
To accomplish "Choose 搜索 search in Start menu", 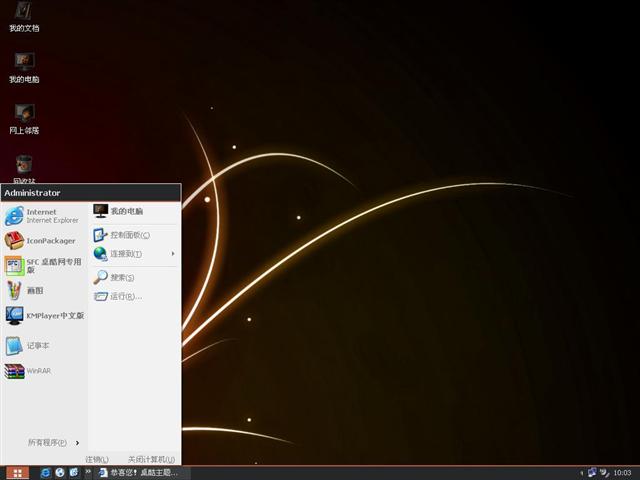I will pyautogui.click(x=120, y=277).
